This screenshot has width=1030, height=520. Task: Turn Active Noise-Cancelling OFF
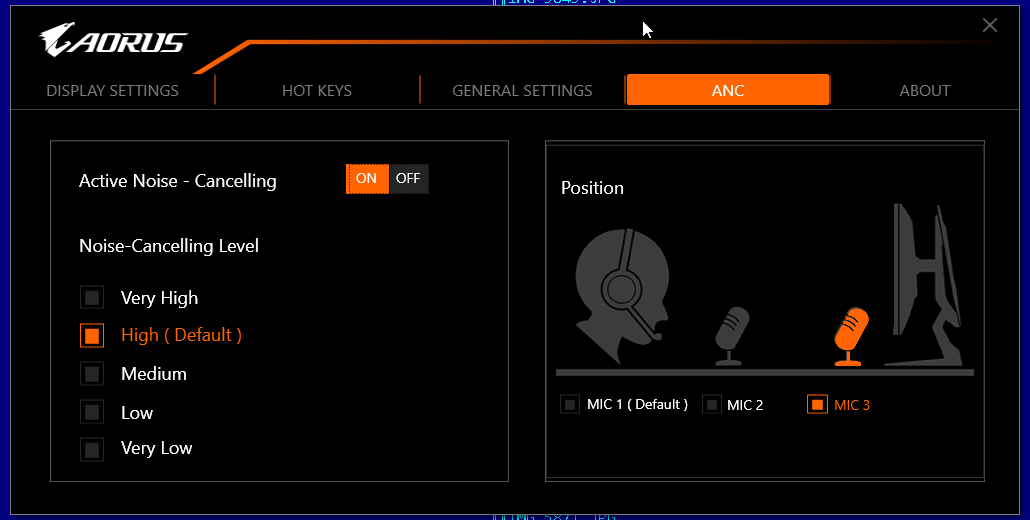tap(408, 179)
